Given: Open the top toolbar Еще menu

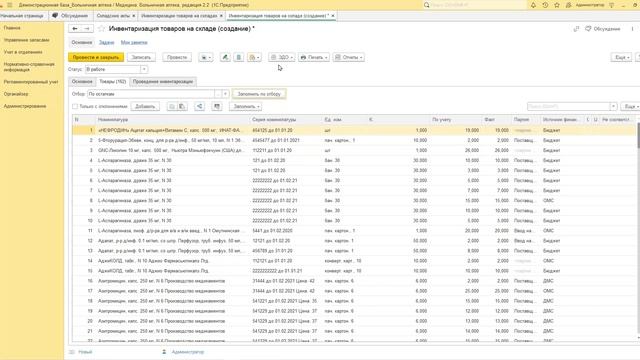Looking at the screenshot, I should (x=621, y=58).
